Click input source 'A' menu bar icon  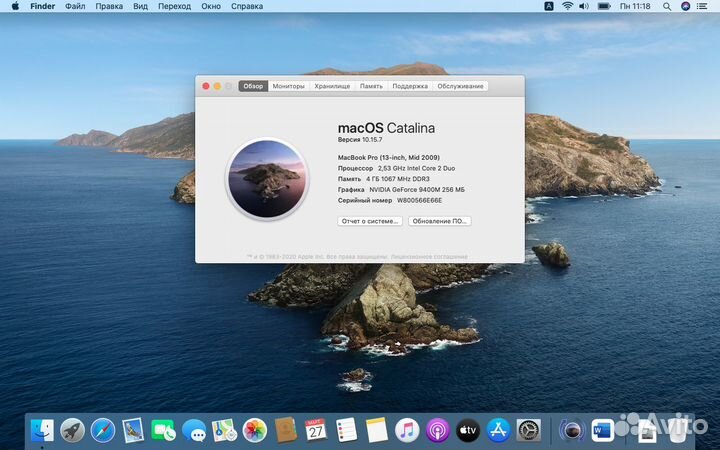click(x=549, y=6)
